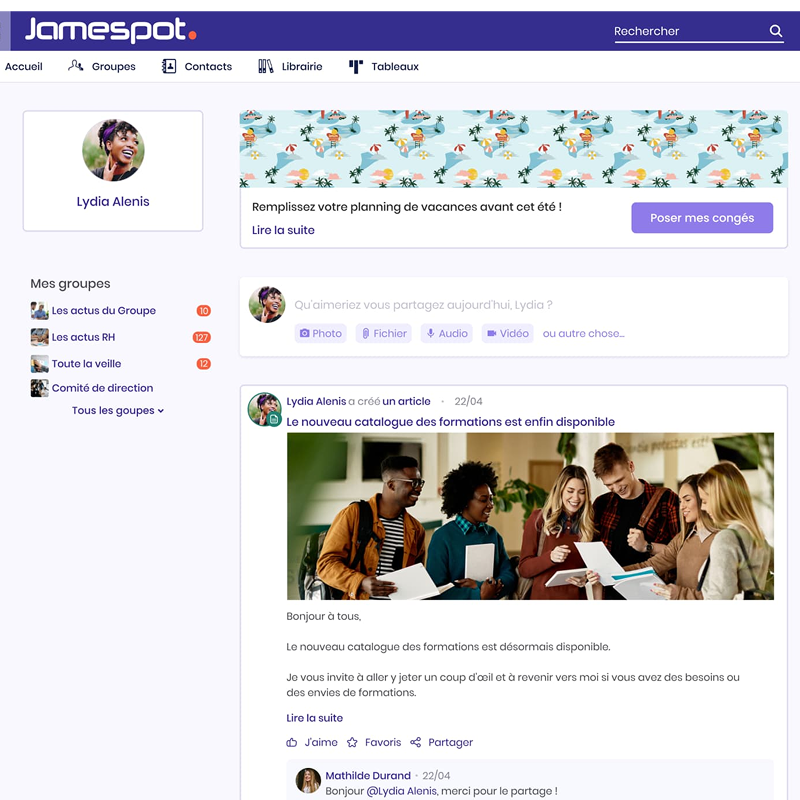Click the star Favoris icon
Screen dimensions: 800x800
(x=352, y=742)
